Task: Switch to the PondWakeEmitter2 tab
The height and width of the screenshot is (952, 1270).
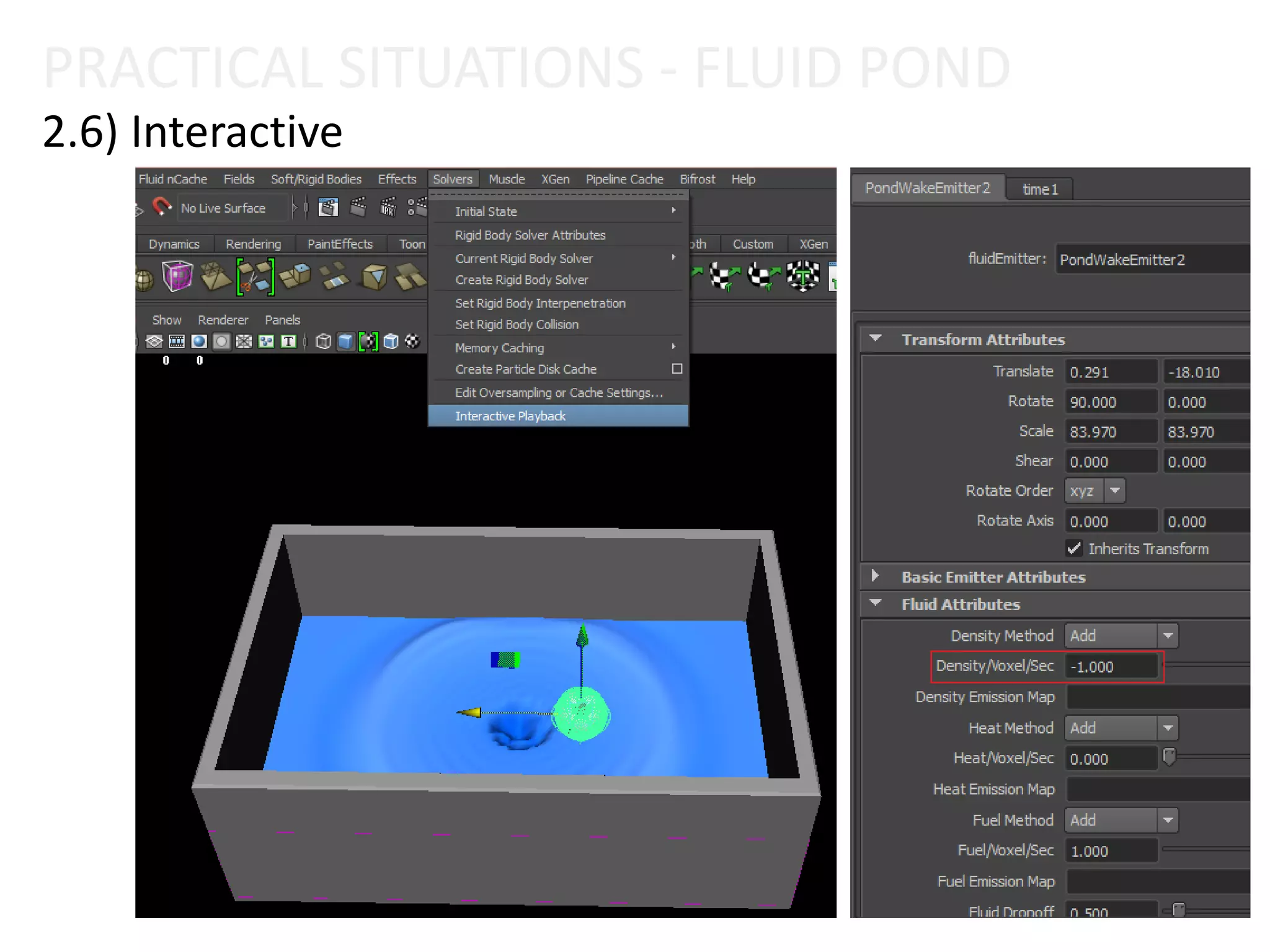Action: [928, 188]
